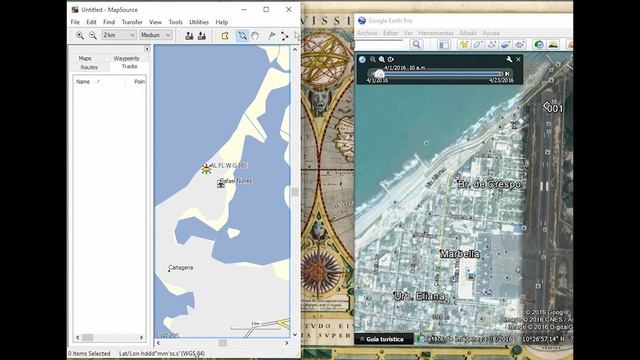Close the Google Earth time slider panel
The height and width of the screenshot is (360, 640).
tap(518, 60)
